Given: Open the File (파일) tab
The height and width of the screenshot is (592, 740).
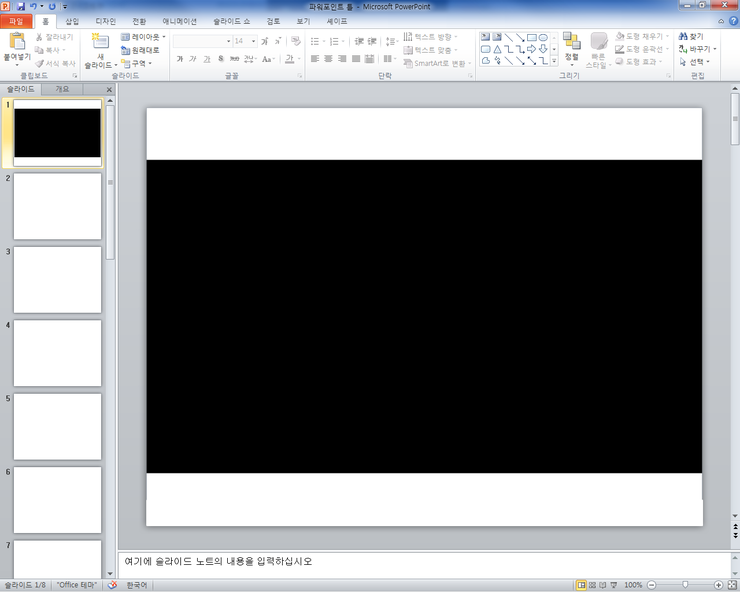Looking at the screenshot, I should tap(16, 21).
